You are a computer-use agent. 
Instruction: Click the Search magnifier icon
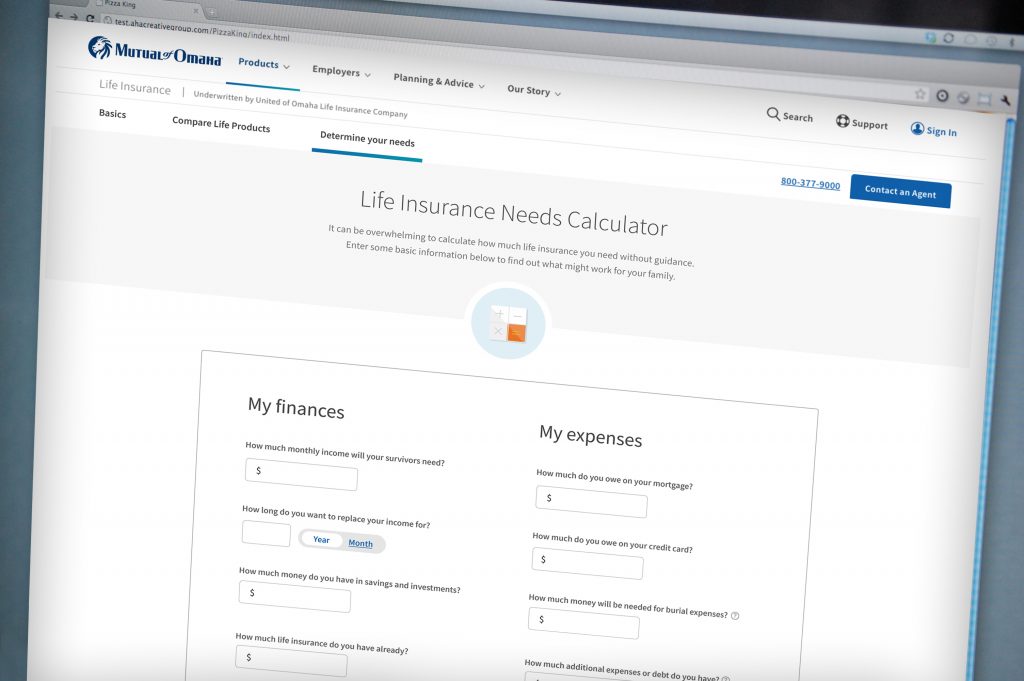(773, 114)
